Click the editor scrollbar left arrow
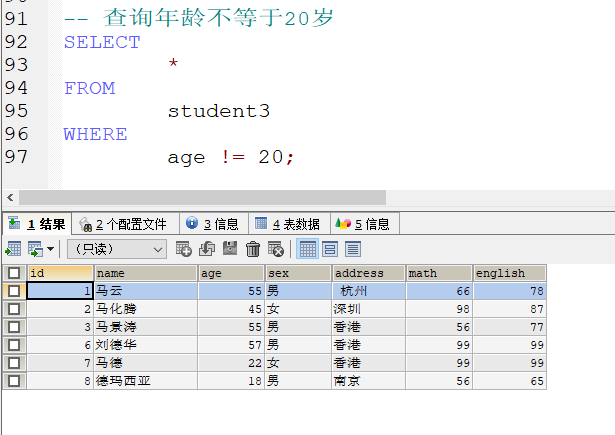Image resolution: width=615 pixels, height=435 pixels. point(10,197)
